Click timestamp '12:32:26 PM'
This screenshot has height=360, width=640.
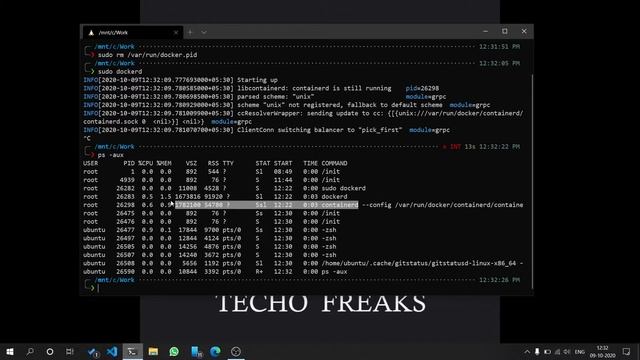(500, 280)
